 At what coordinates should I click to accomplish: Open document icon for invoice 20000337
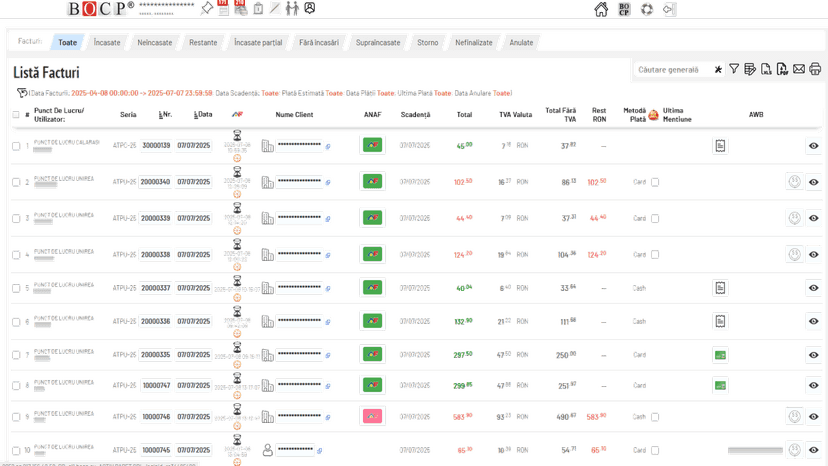(x=720, y=288)
